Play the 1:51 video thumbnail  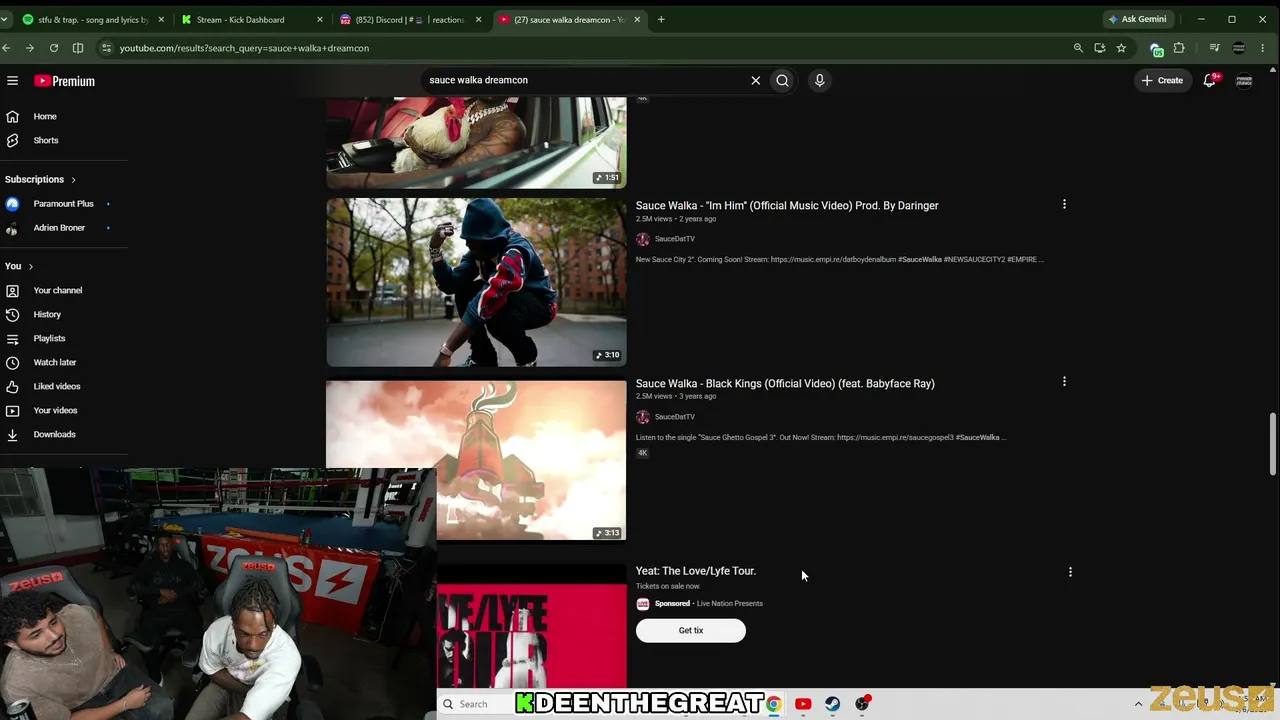tap(476, 143)
